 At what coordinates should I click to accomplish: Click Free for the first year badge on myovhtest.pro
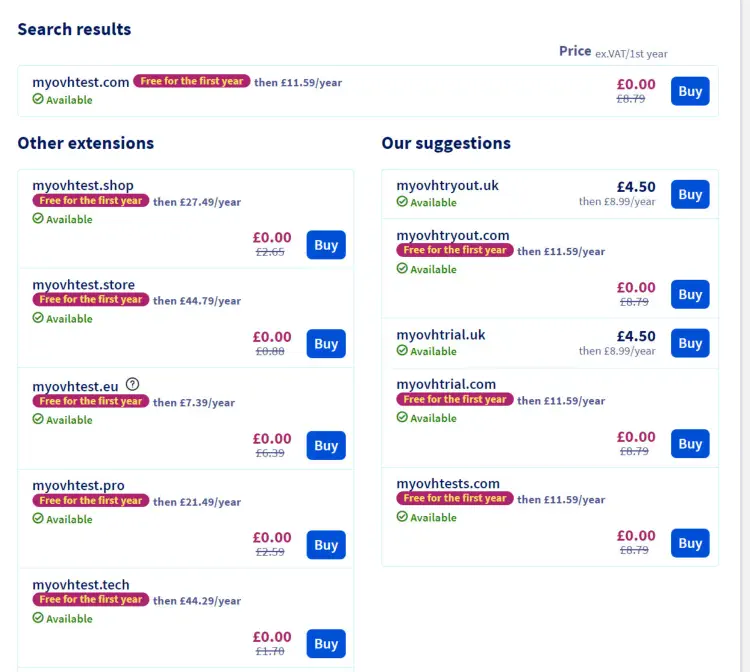coord(91,500)
